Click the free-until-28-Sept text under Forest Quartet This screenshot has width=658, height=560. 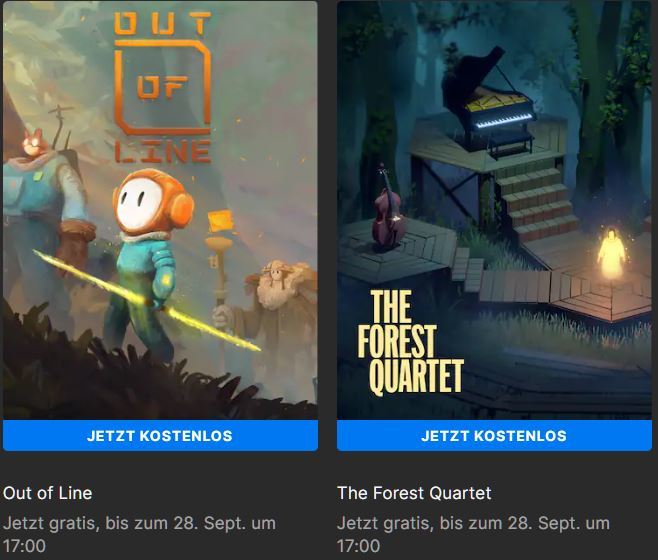pyautogui.click(x=473, y=534)
